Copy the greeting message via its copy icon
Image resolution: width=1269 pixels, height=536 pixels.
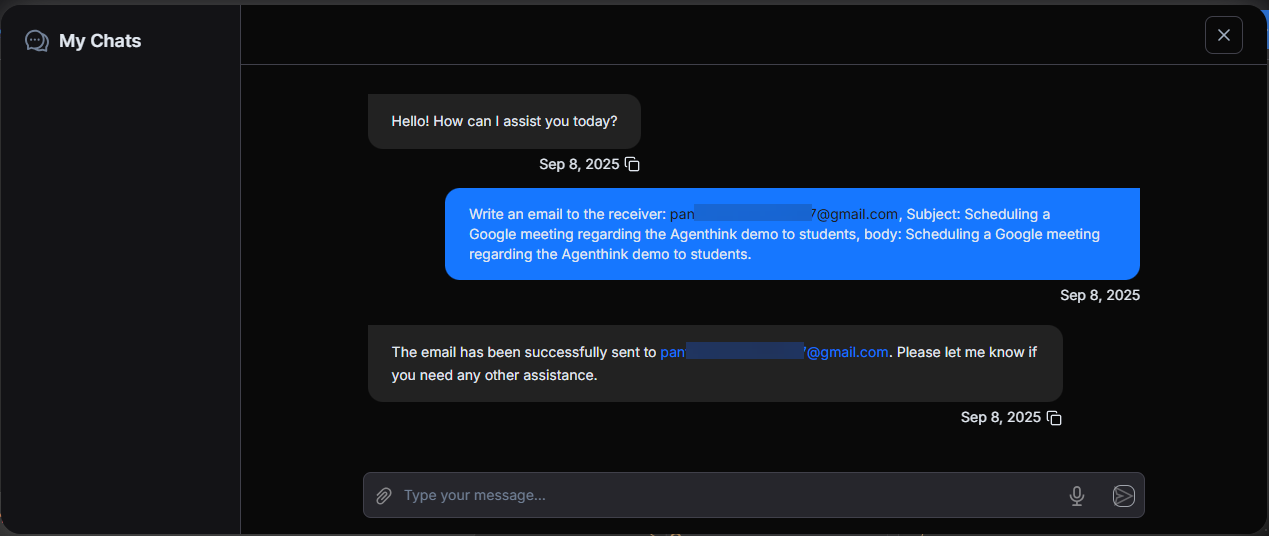[632, 164]
